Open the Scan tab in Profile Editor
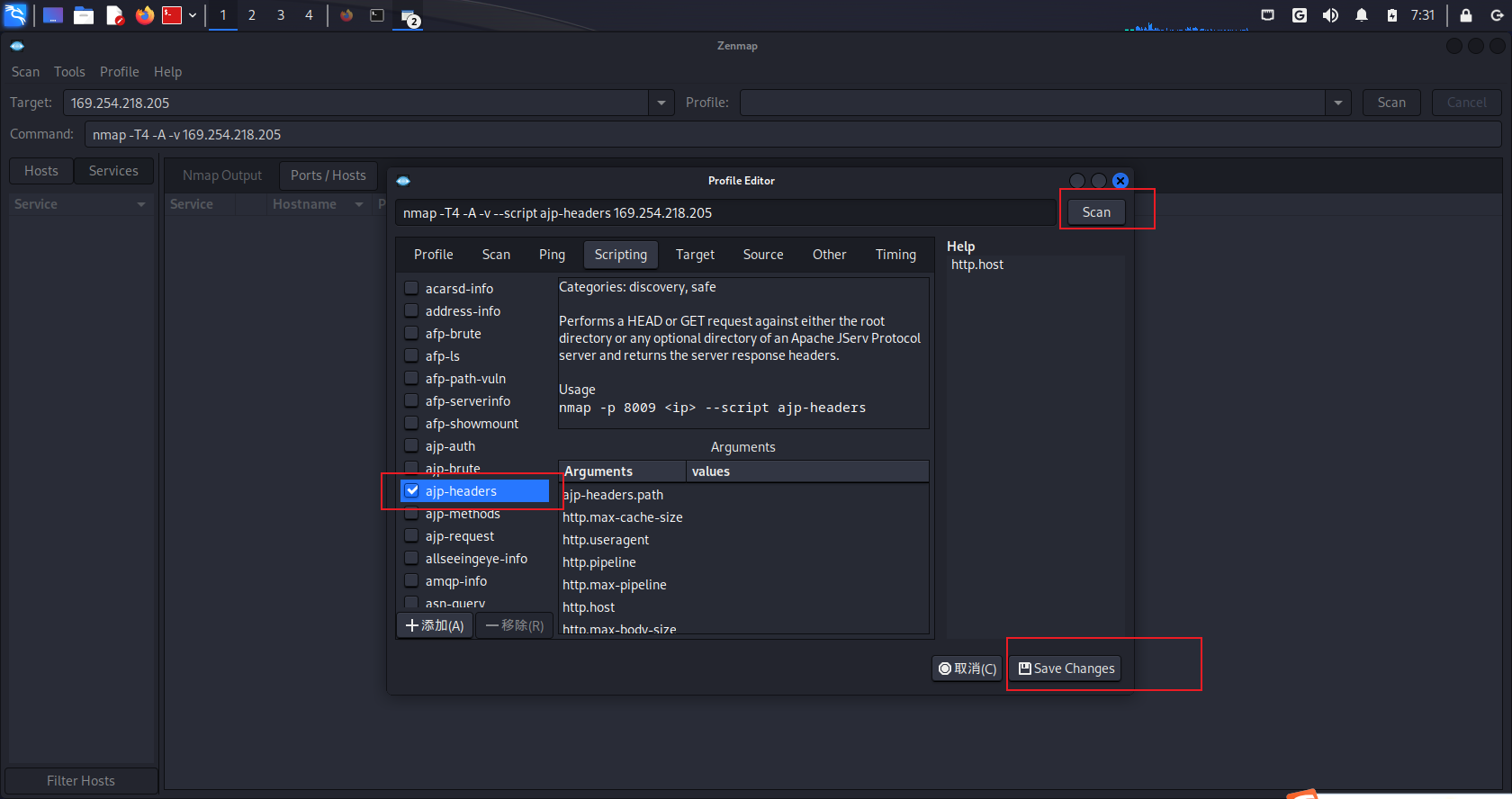 [496, 255]
